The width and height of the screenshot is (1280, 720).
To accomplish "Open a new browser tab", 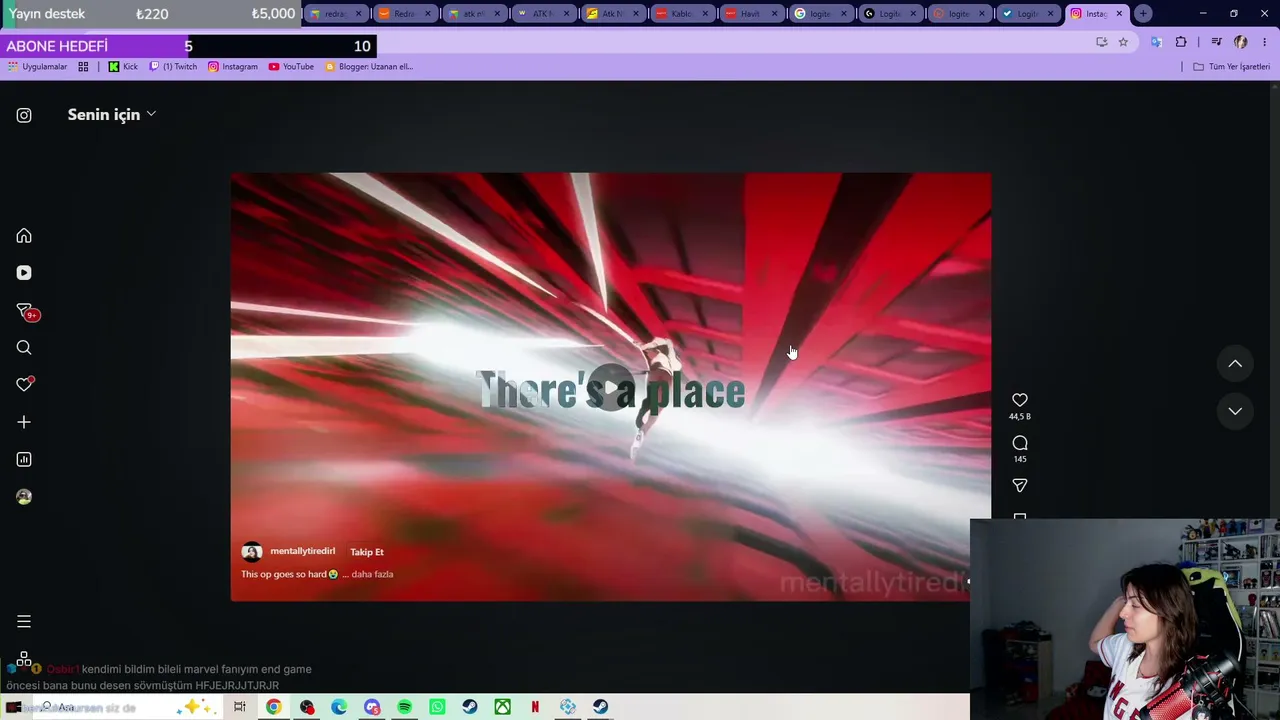I will [1143, 14].
